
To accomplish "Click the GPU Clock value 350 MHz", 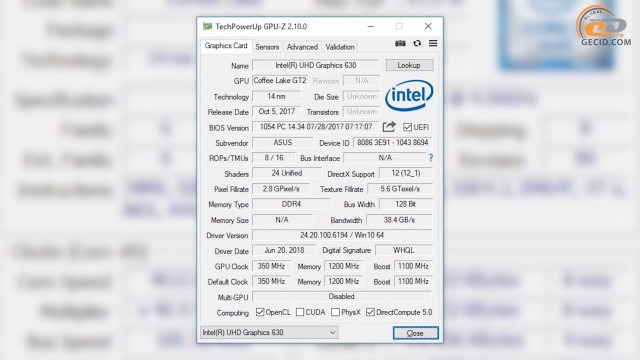I will 271,266.
